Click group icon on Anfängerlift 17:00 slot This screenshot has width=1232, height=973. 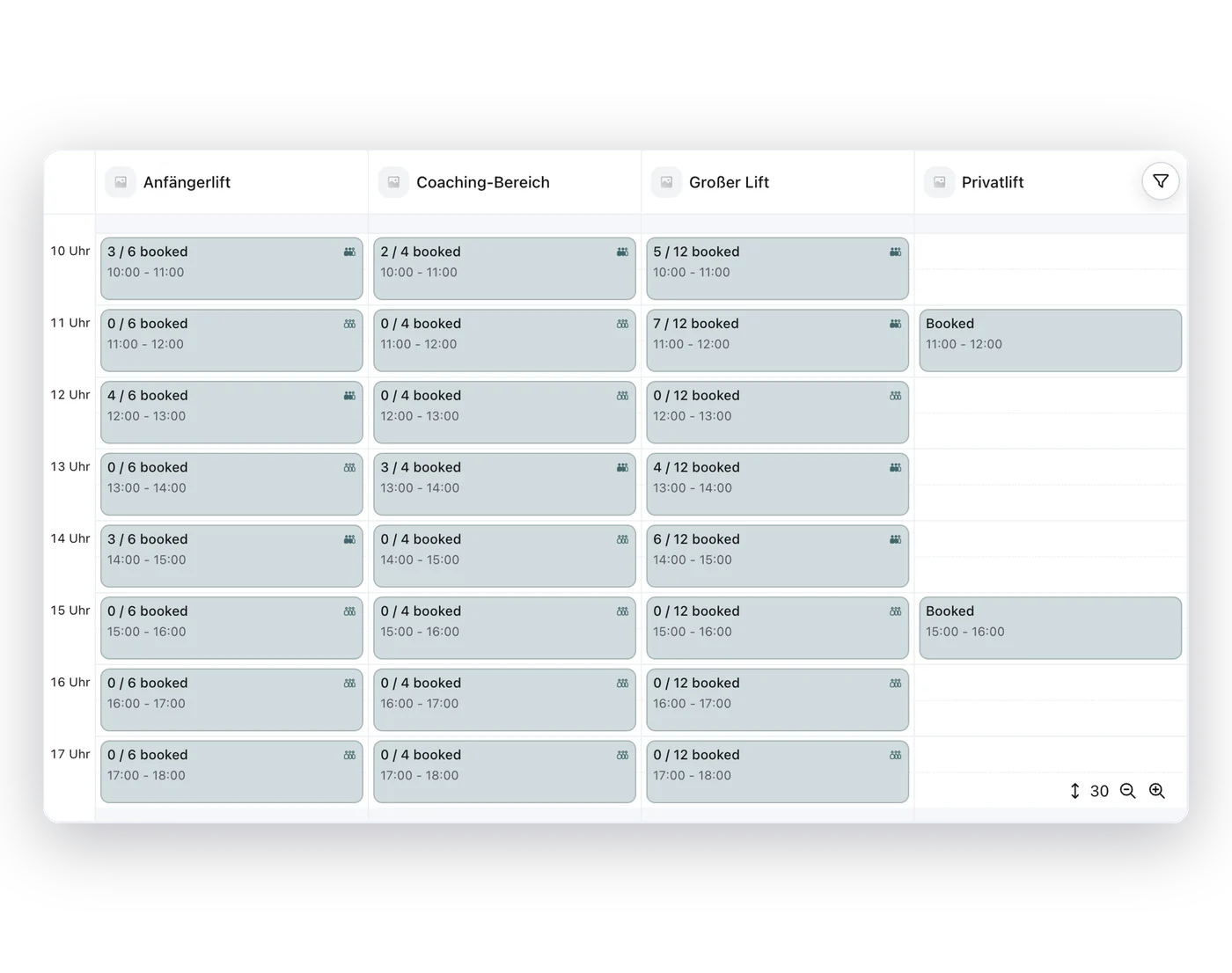[x=349, y=755]
